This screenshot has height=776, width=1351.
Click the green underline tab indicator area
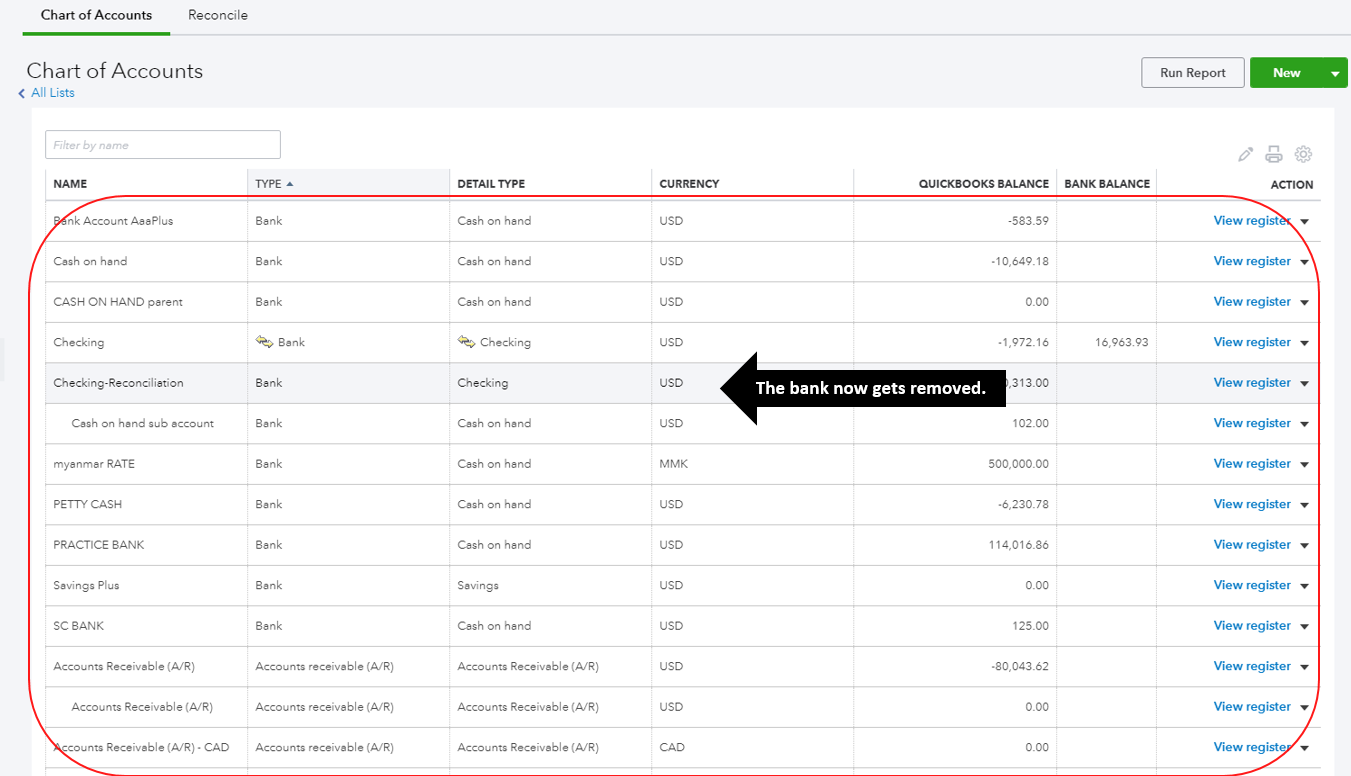(95, 34)
